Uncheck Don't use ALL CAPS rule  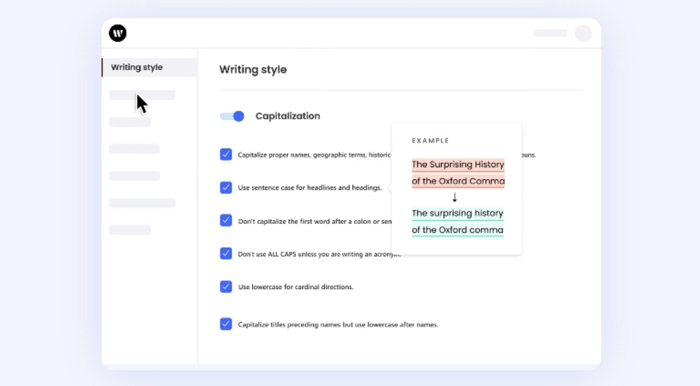pyautogui.click(x=226, y=253)
